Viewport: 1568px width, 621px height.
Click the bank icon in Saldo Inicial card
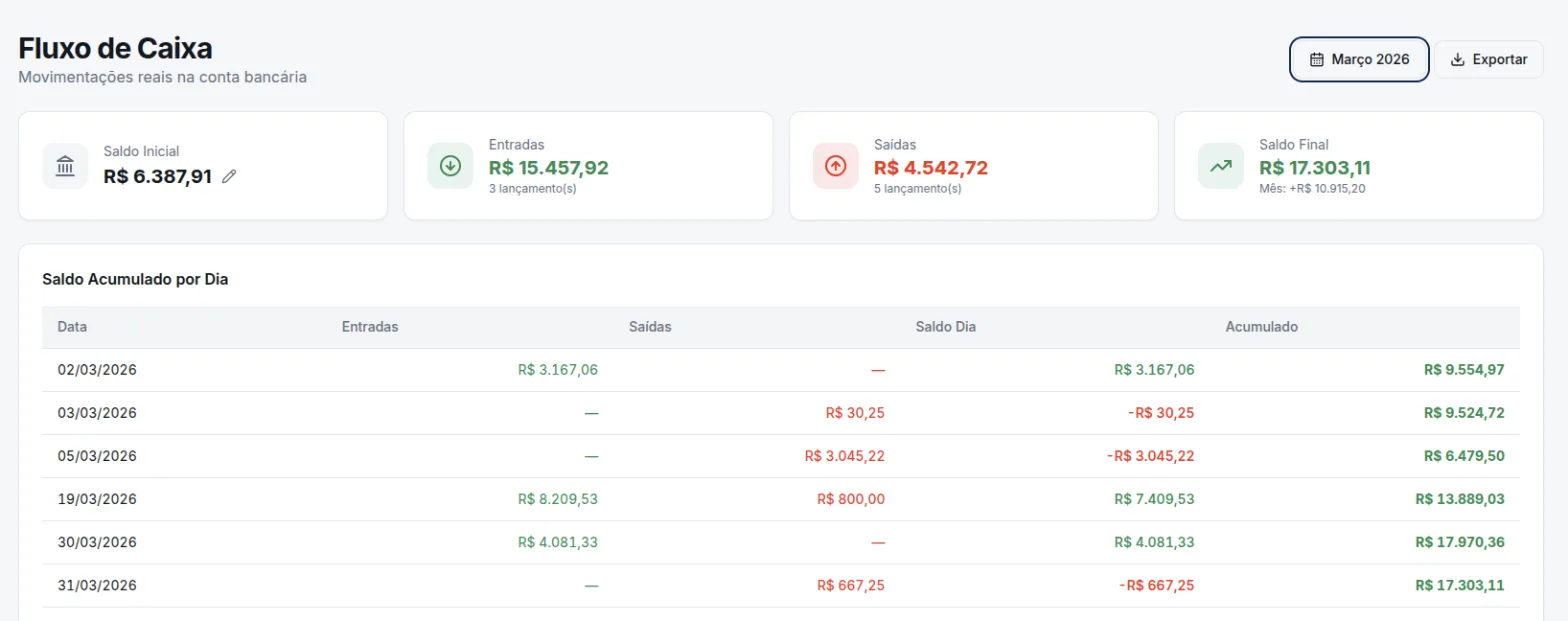point(65,166)
